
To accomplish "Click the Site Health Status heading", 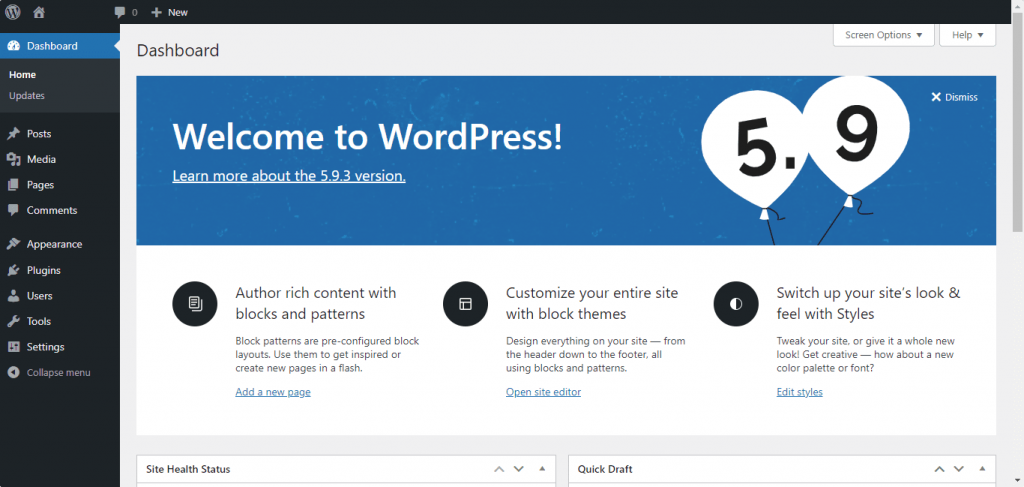I will [x=188, y=469].
